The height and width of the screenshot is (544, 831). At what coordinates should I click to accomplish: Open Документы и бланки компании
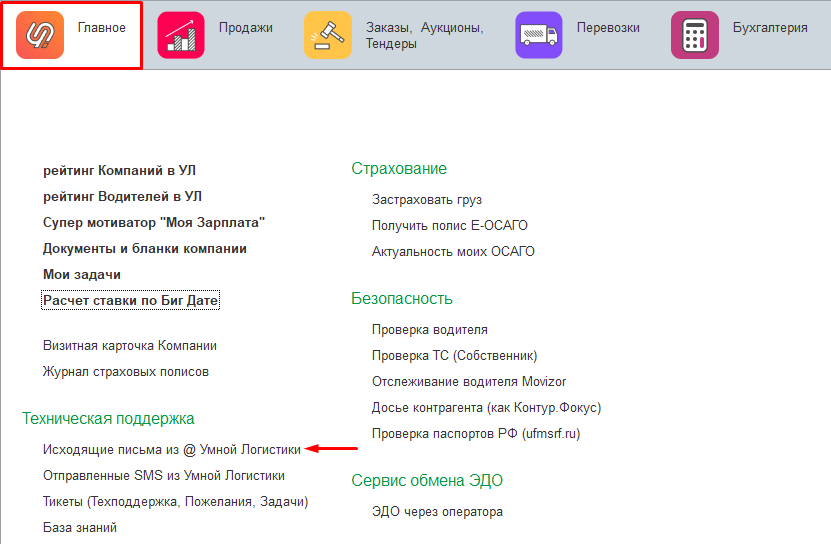[145, 249]
